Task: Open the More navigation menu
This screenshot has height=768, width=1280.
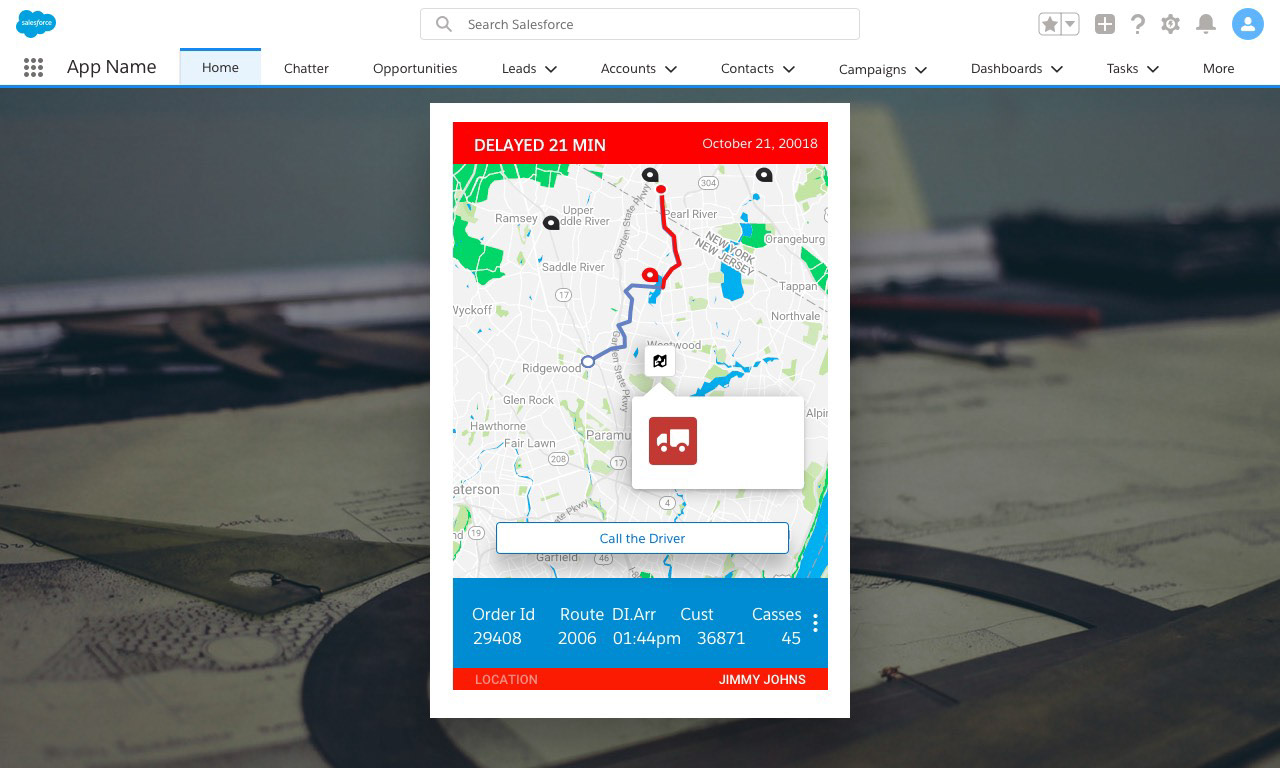Action: 1218,68
